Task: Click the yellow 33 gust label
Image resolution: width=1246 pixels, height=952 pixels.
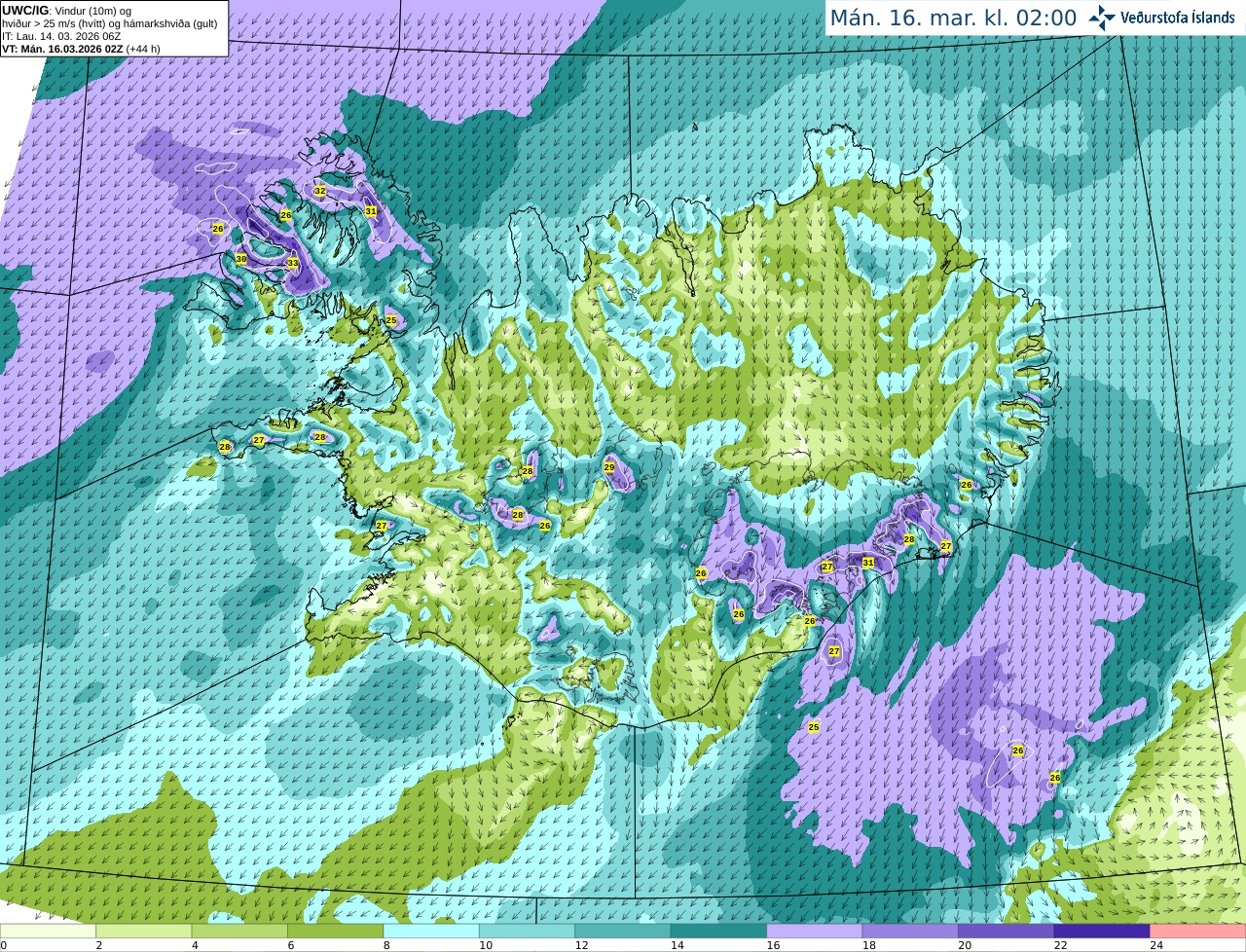Action: coord(292,263)
